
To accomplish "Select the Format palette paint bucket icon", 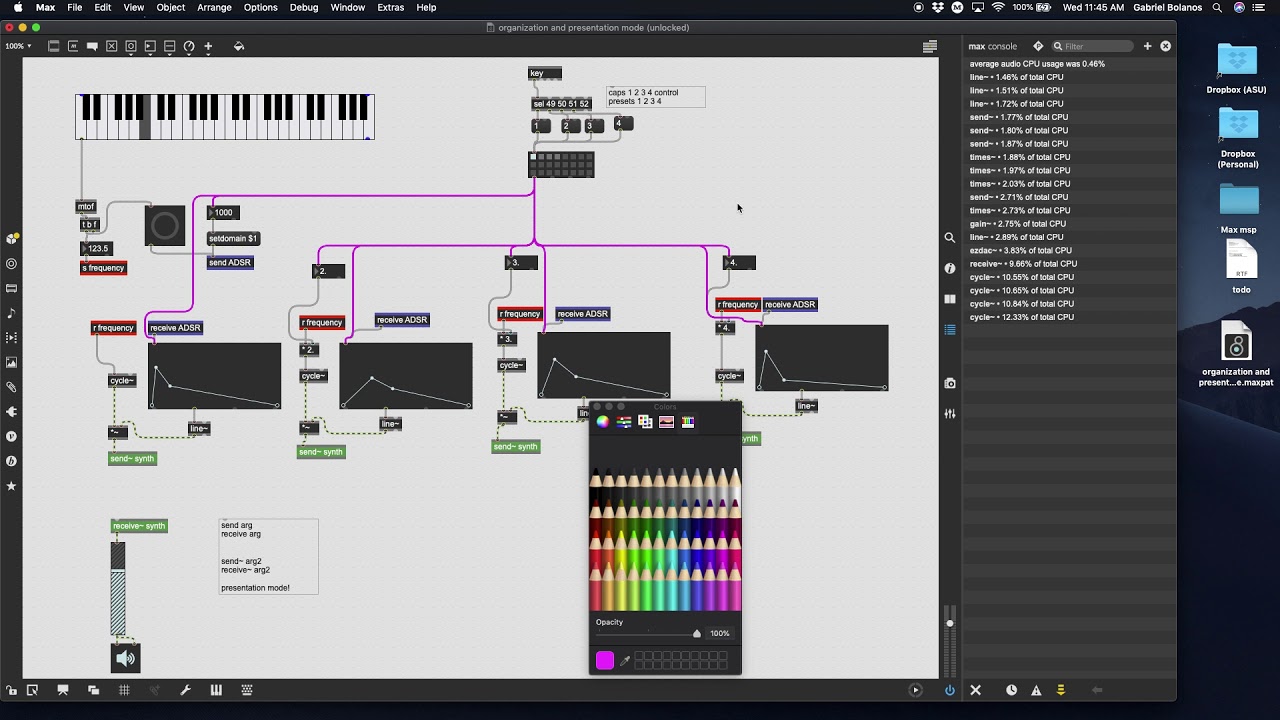I will coord(239,46).
